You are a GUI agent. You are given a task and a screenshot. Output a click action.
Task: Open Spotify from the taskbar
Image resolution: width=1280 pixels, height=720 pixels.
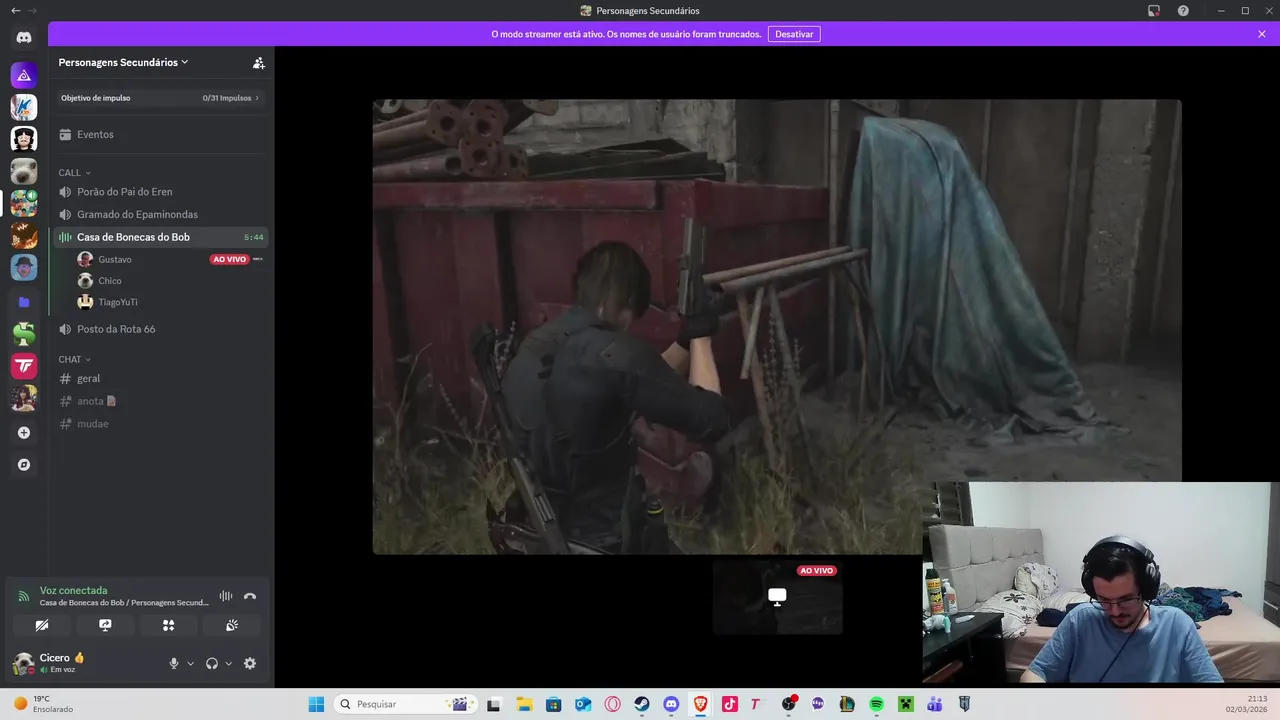pyautogui.click(x=876, y=704)
